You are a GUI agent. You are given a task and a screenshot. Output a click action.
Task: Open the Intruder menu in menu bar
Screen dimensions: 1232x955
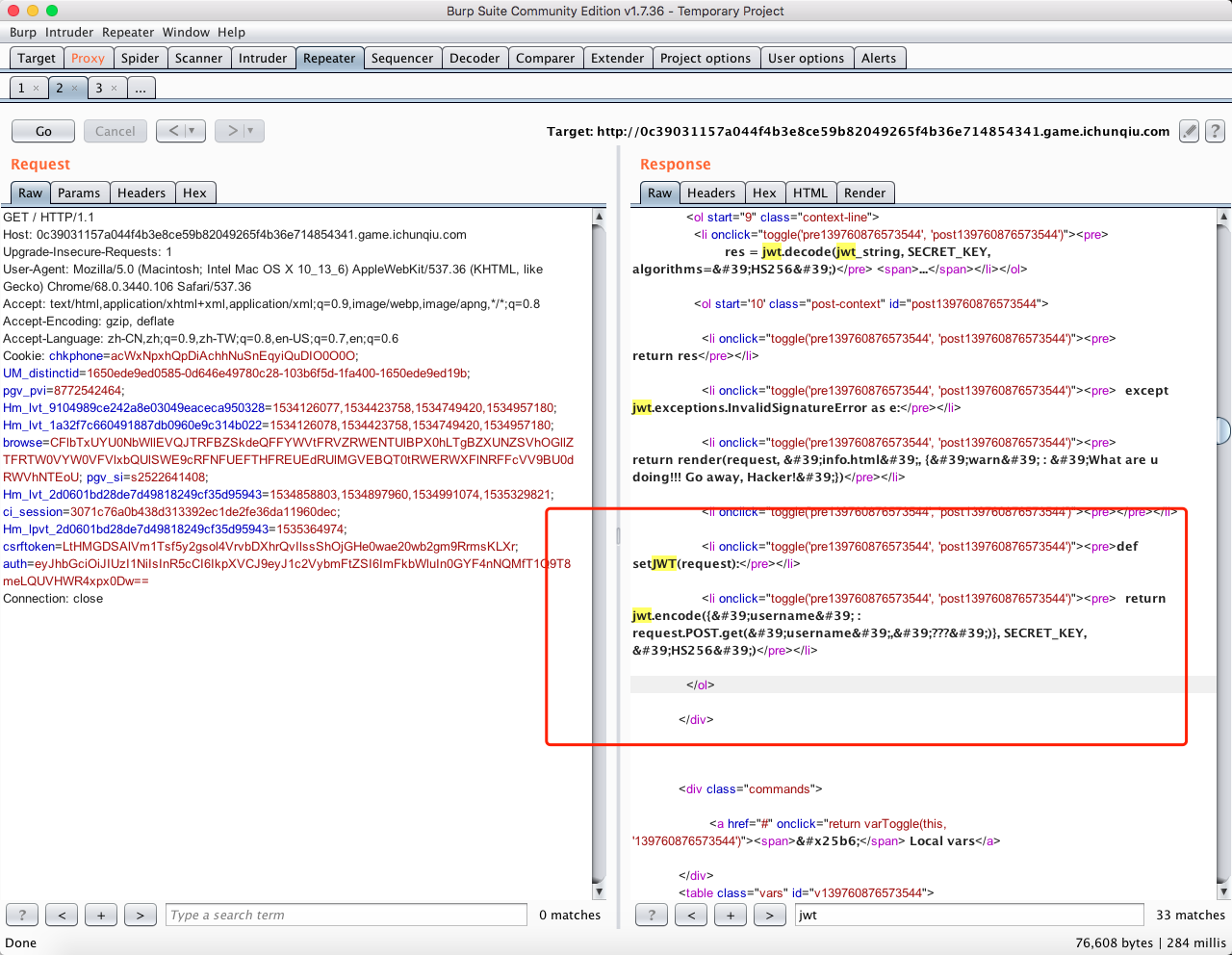(x=69, y=32)
